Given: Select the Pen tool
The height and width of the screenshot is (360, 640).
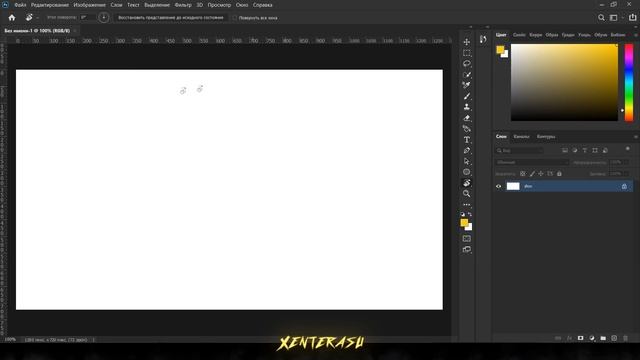Looking at the screenshot, I should pyautogui.click(x=467, y=151).
